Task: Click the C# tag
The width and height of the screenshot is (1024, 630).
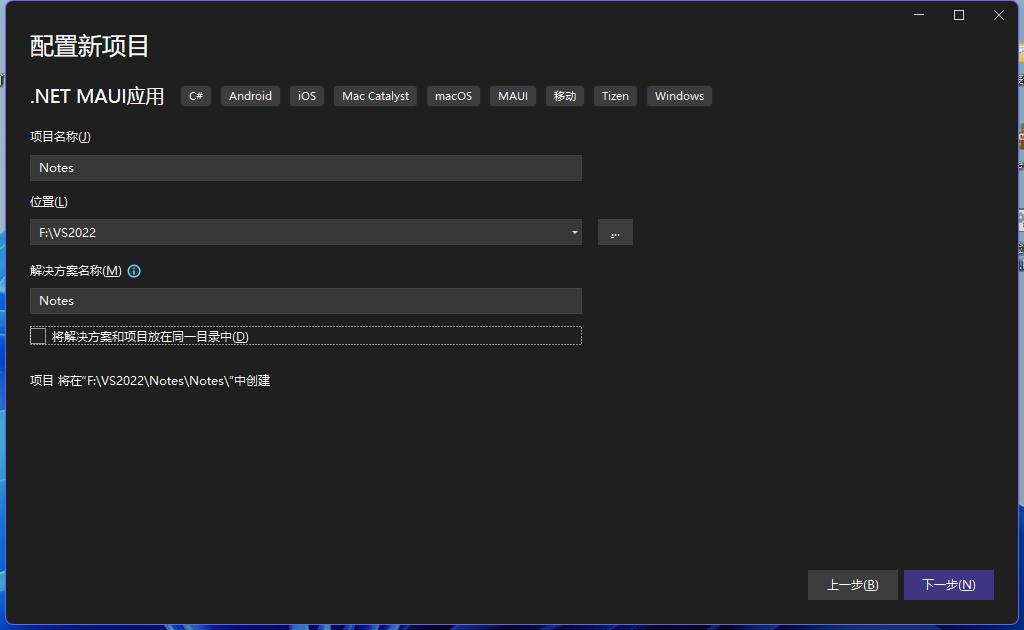Action: (196, 96)
